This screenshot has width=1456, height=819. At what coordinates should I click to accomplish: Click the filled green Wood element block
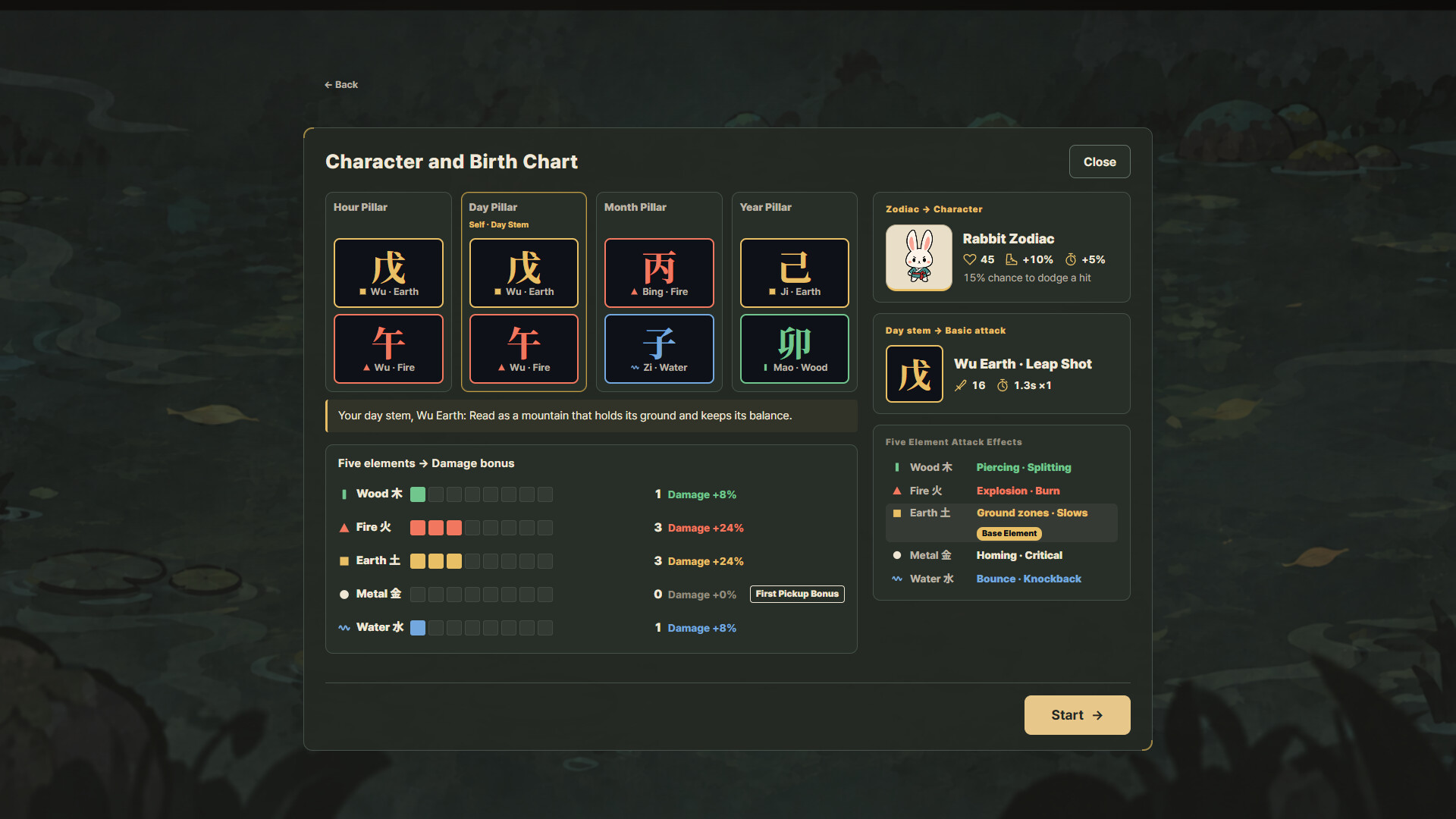coord(418,494)
